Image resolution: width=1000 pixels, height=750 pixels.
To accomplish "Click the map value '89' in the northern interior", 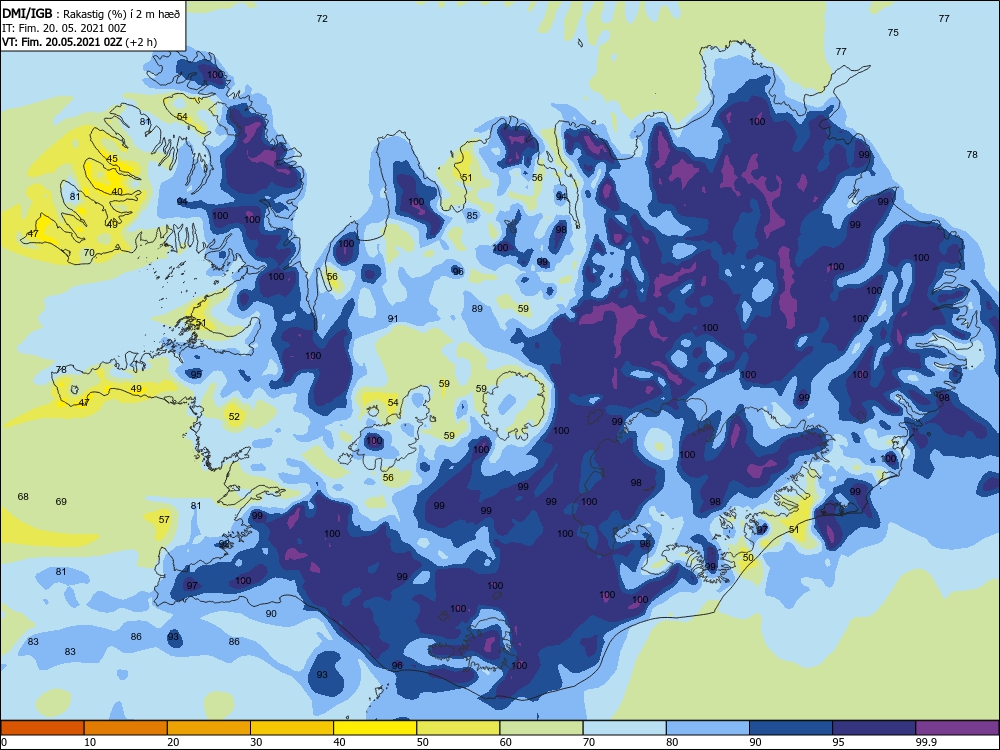I will tap(477, 309).
